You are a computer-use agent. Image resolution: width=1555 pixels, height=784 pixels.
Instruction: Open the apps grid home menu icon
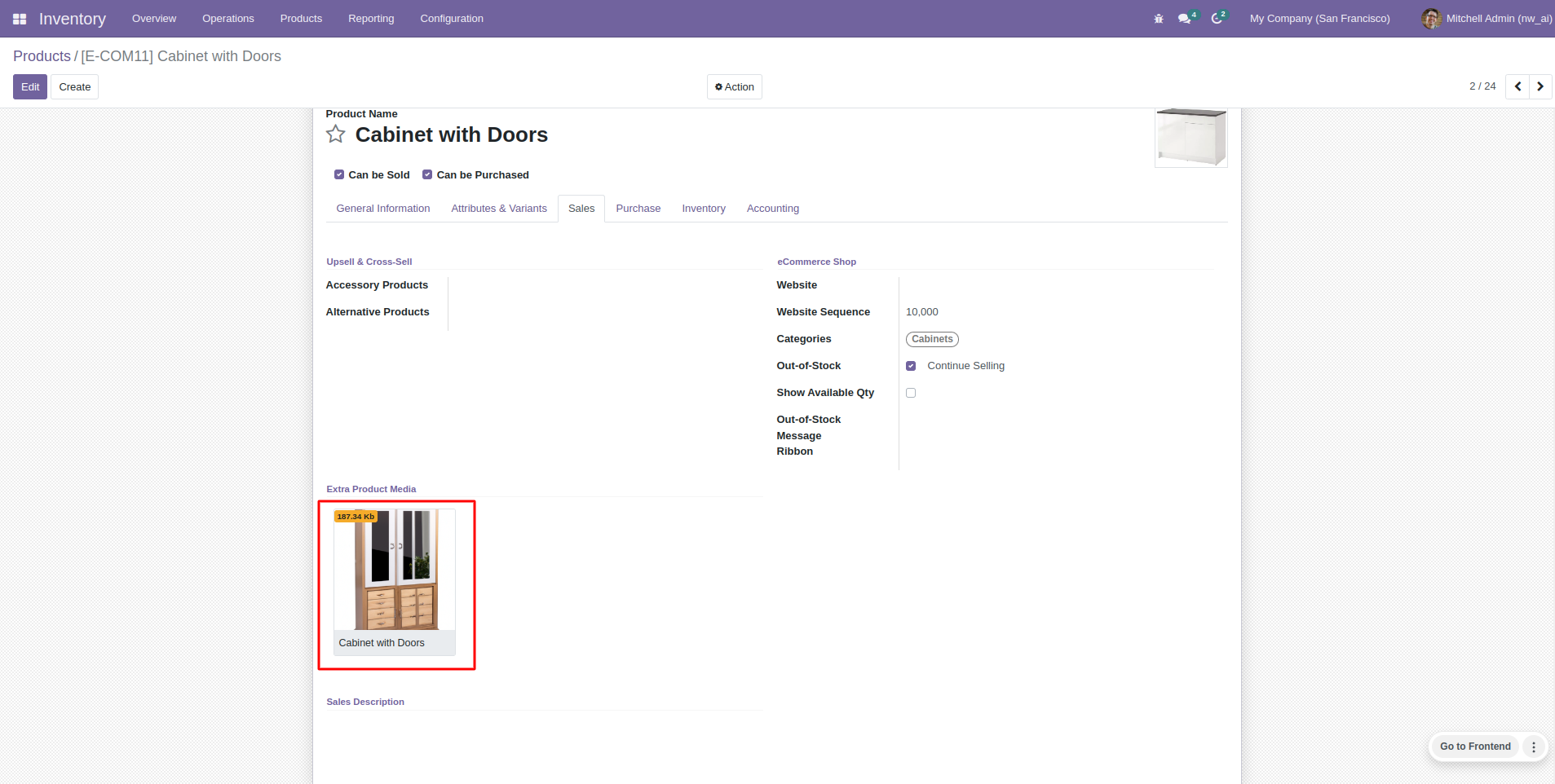tap(20, 19)
